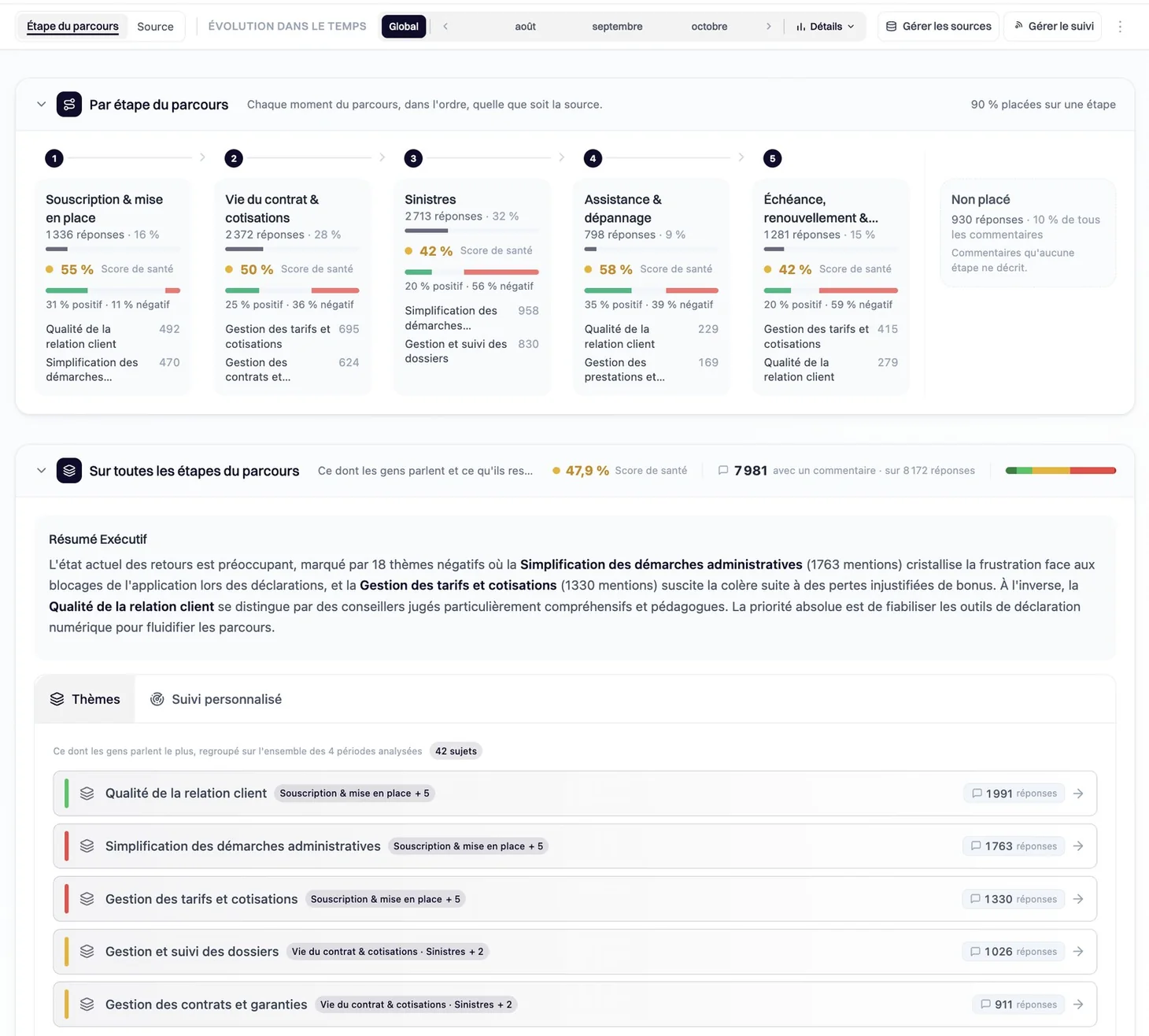Click the step 5 numbered circle
The image size is (1149, 1036).
click(x=772, y=158)
